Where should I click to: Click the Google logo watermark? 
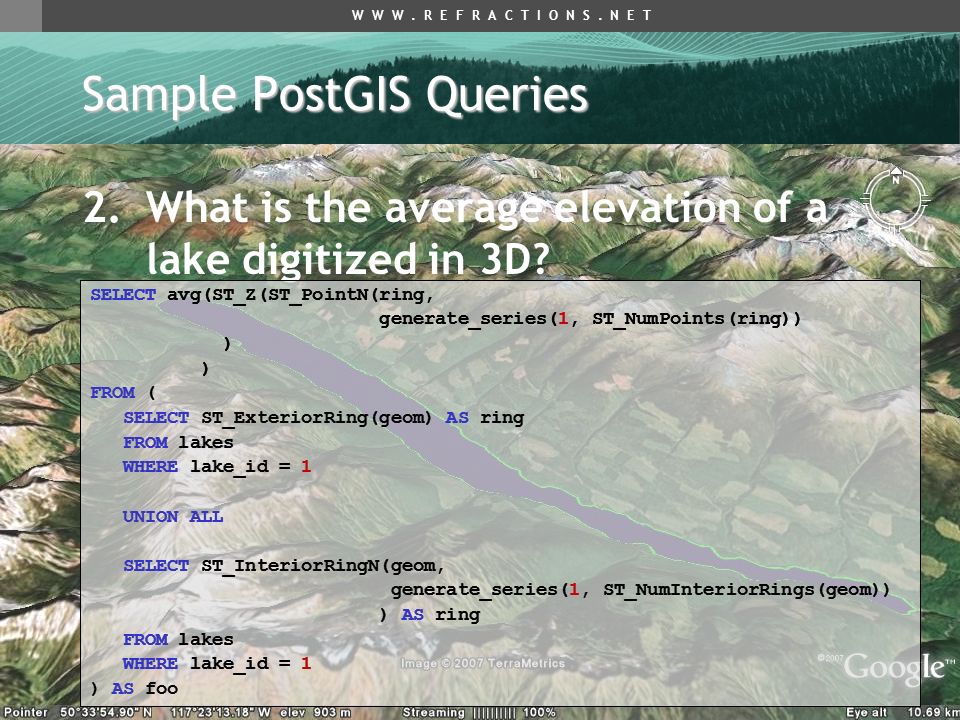coord(896,667)
